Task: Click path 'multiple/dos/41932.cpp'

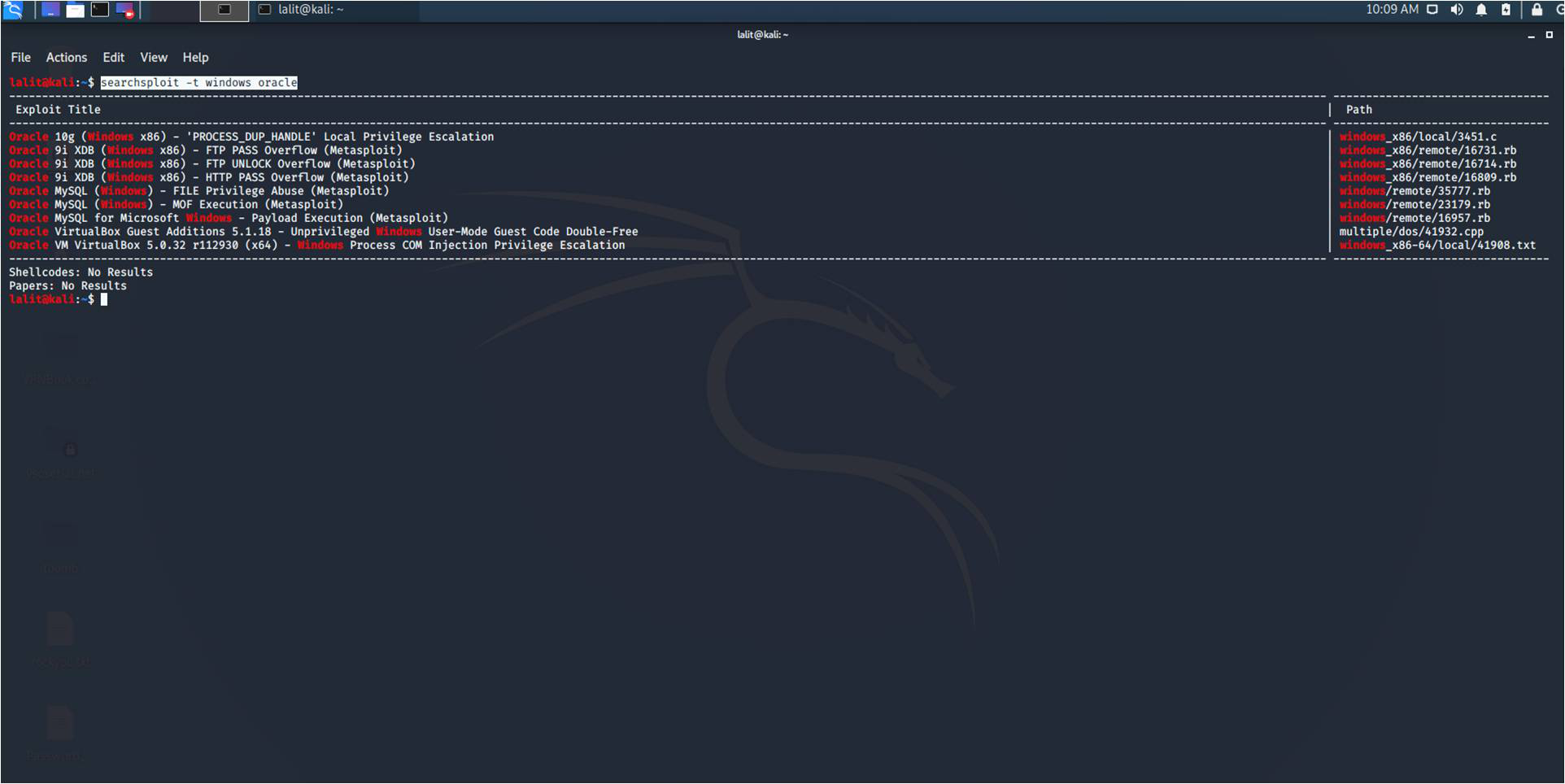Action: (1411, 232)
